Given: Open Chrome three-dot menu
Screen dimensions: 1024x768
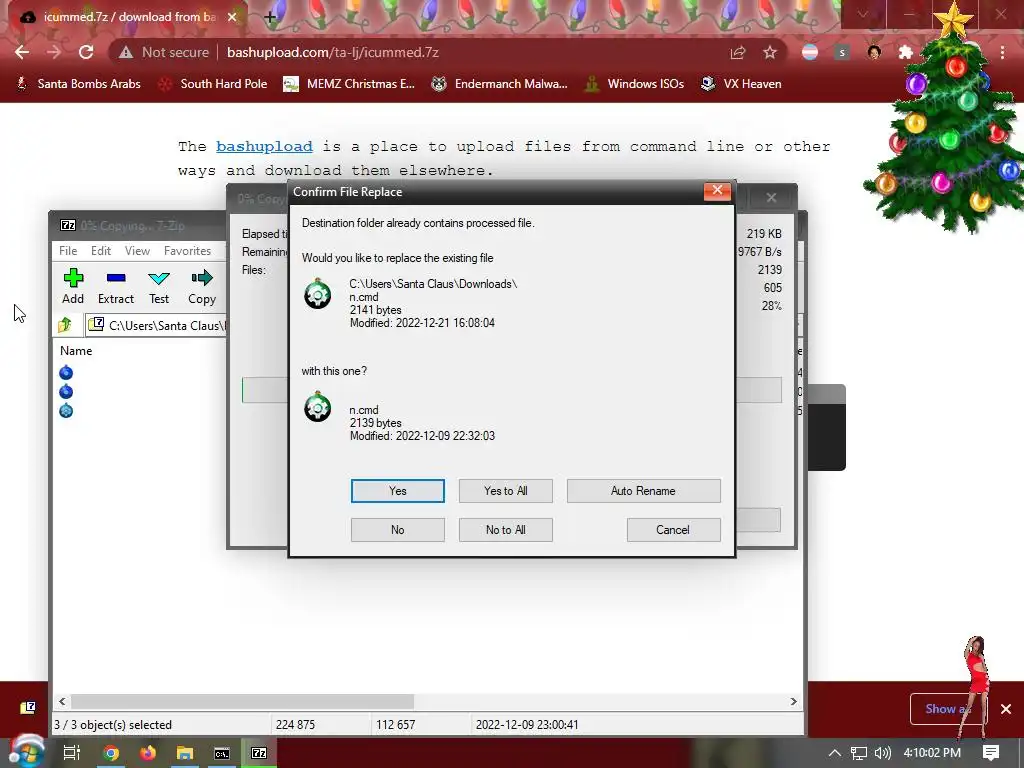Looking at the screenshot, I should [1002, 52].
